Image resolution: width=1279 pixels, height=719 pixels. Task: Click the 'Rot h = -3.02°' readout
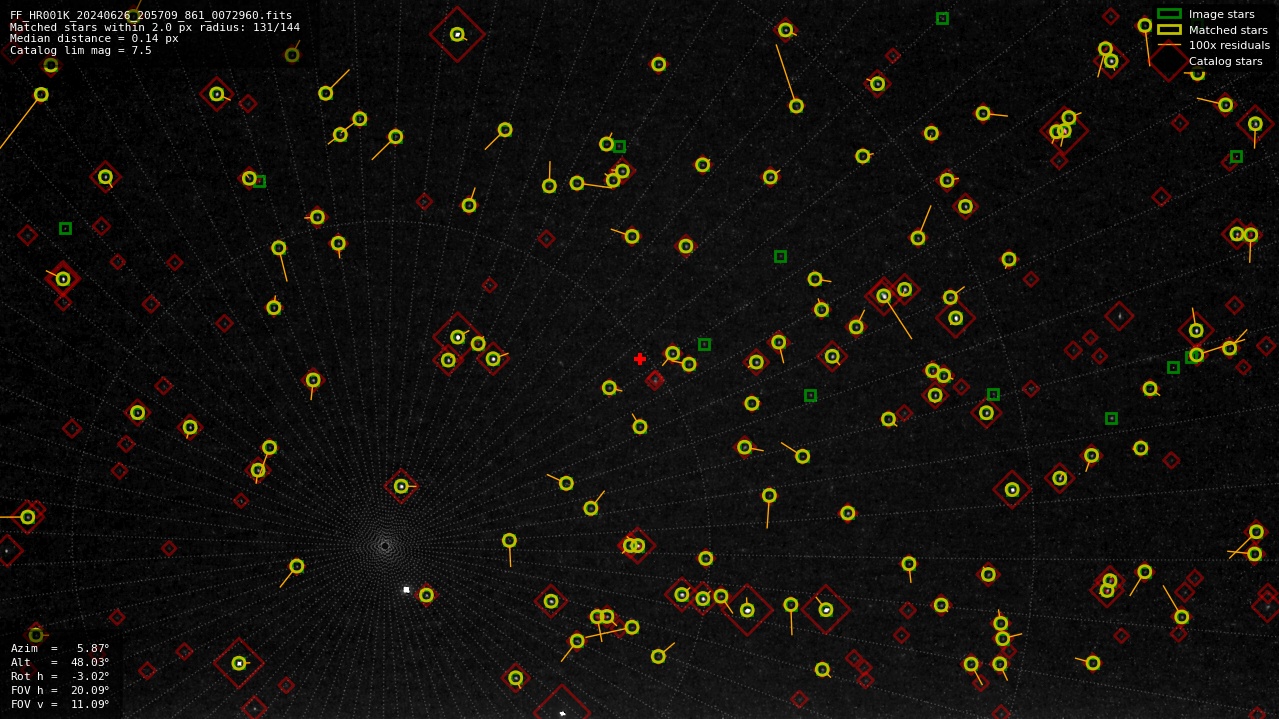(60, 676)
